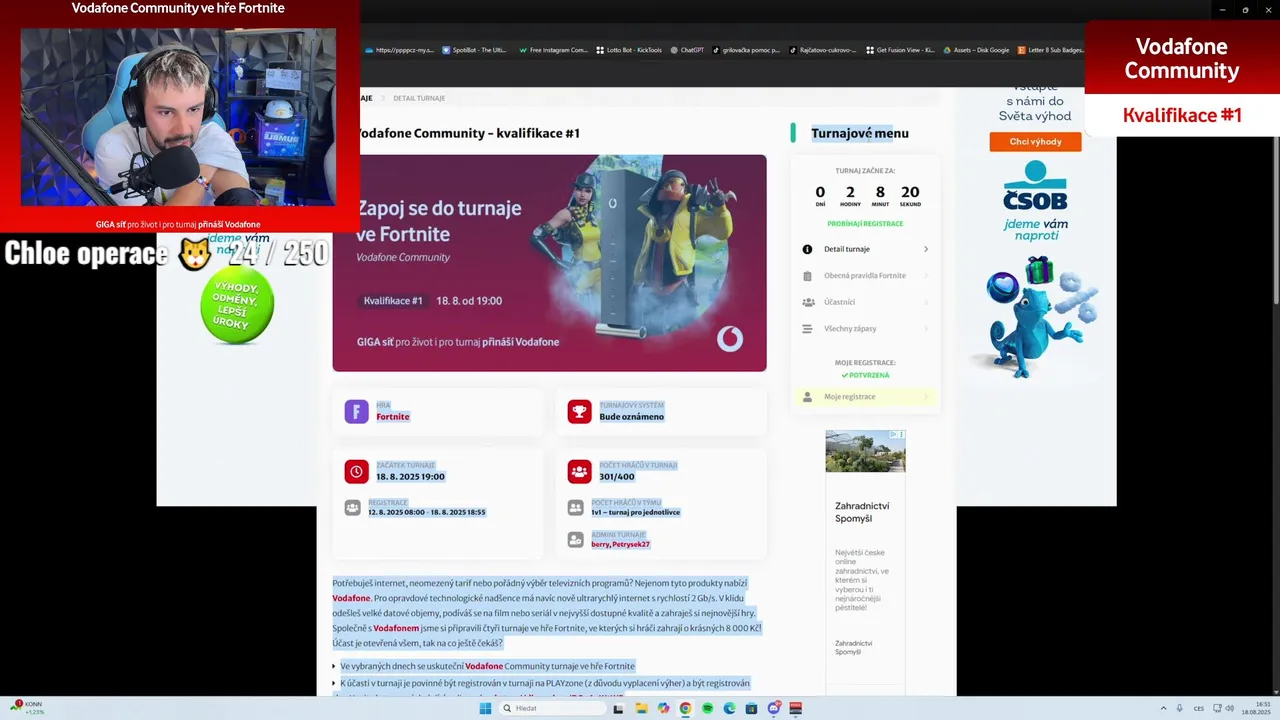
Task: Open the ChatGPT bookmark
Action: pos(687,50)
